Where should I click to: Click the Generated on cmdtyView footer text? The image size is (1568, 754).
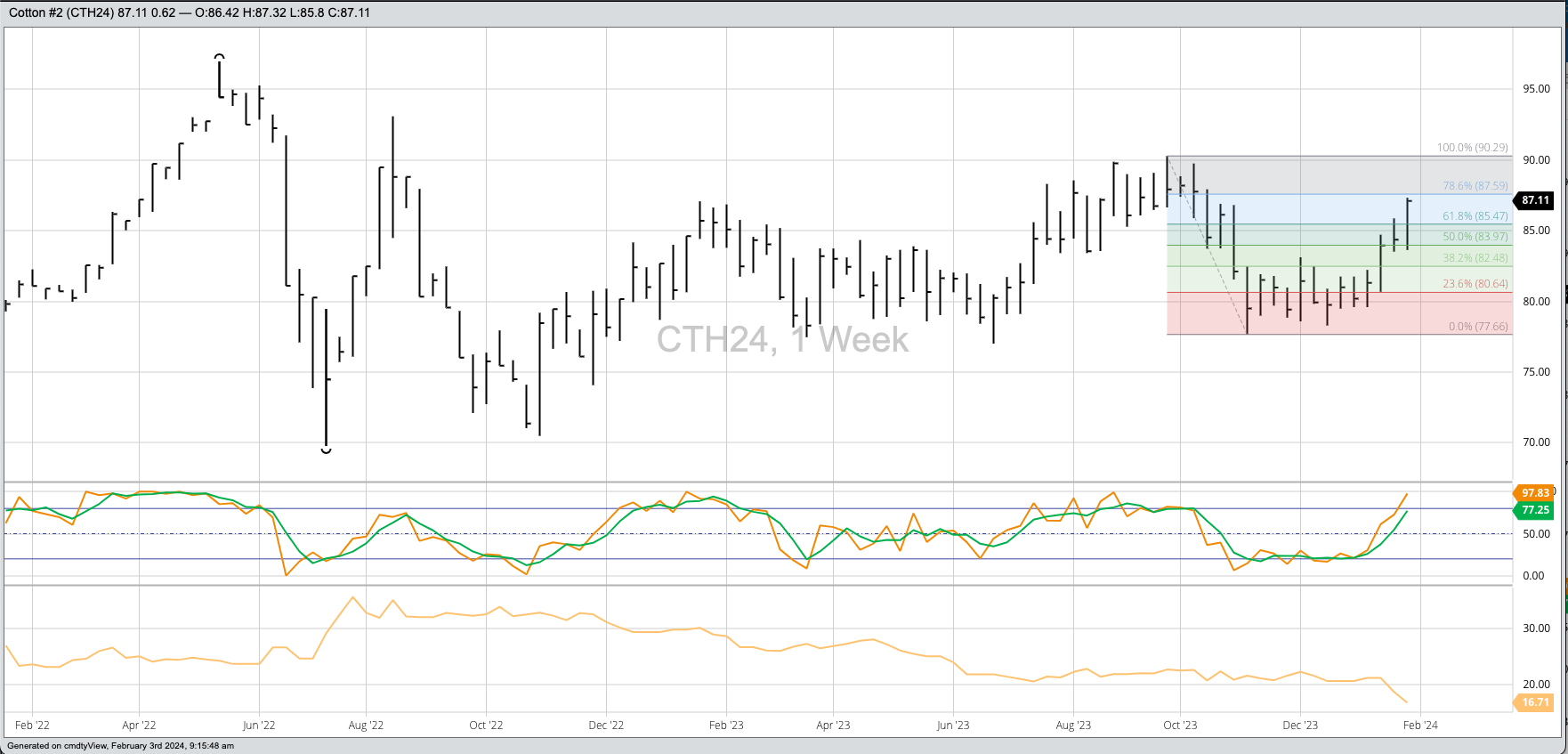(120, 746)
